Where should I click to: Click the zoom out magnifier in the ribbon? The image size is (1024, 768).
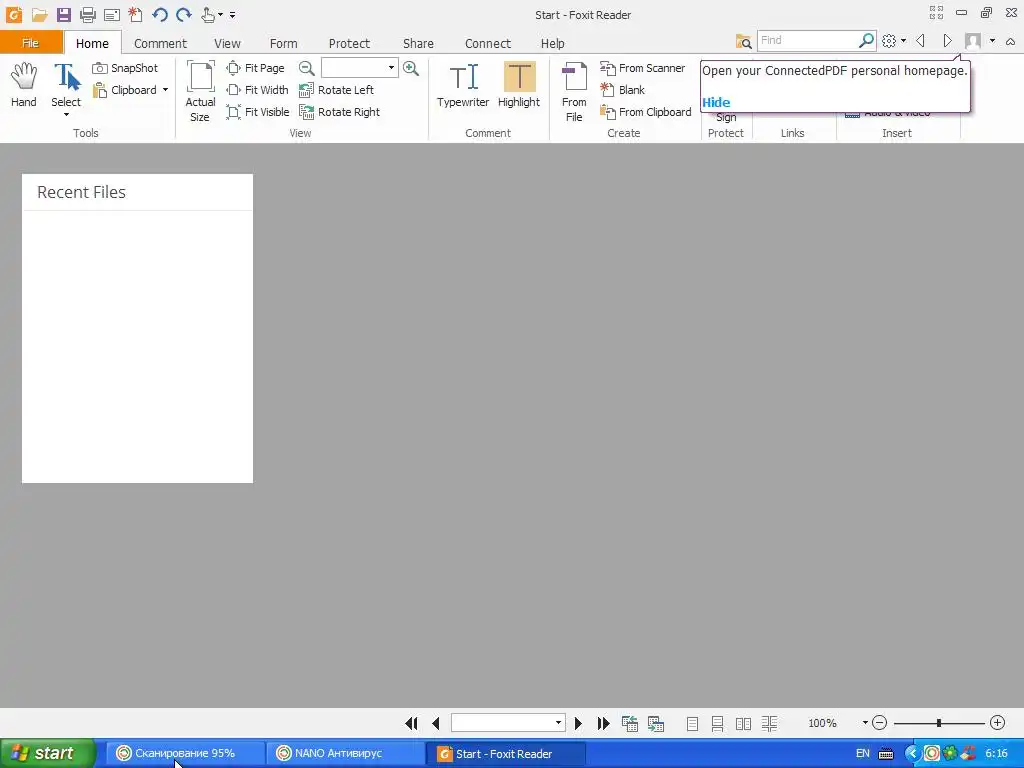pyautogui.click(x=306, y=68)
